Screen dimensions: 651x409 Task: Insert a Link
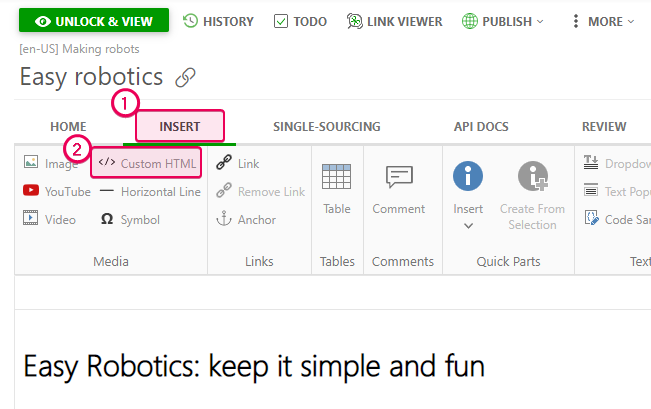pyautogui.click(x=237, y=163)
